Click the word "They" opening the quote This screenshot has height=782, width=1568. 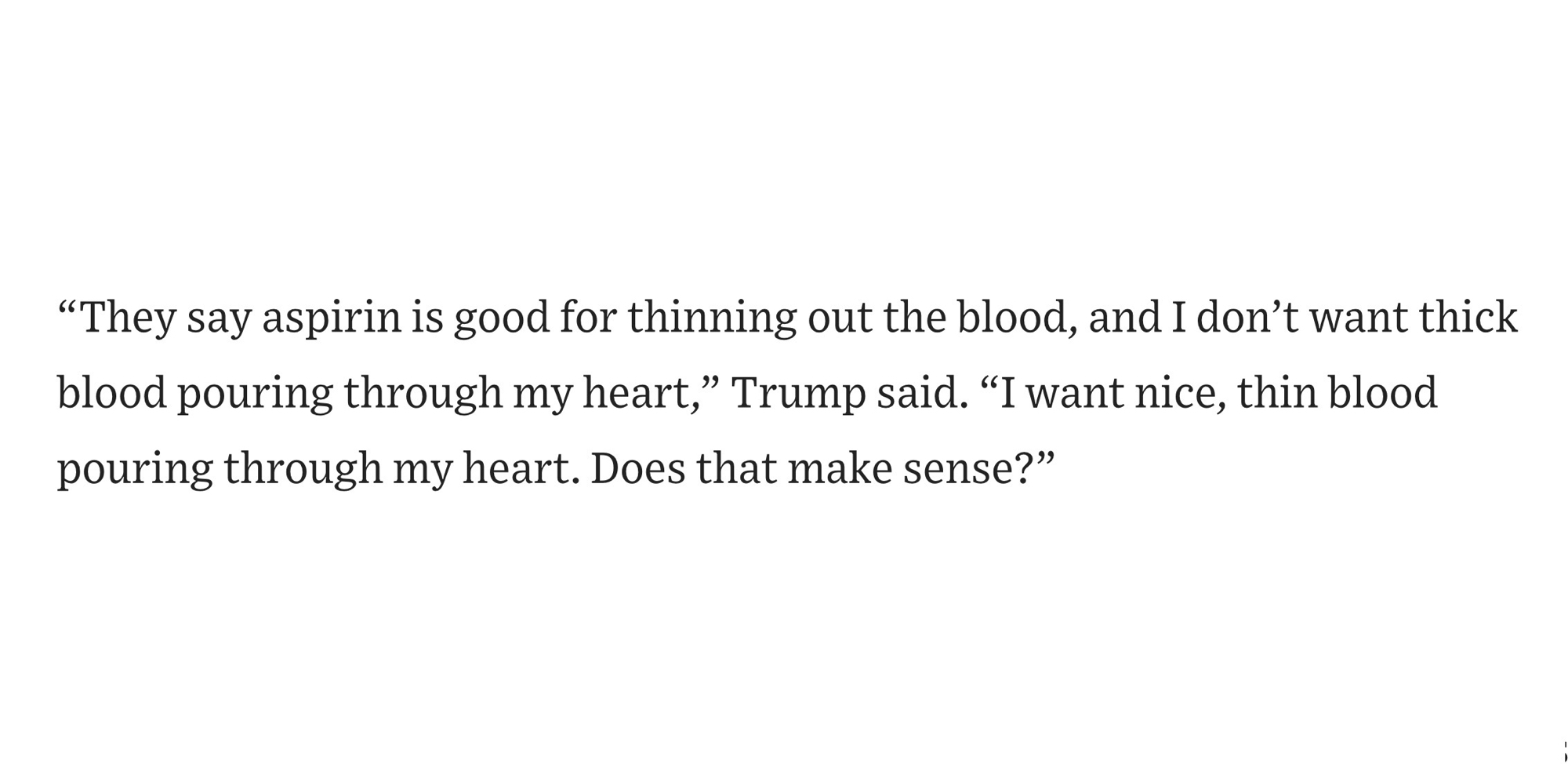[127, 318]
